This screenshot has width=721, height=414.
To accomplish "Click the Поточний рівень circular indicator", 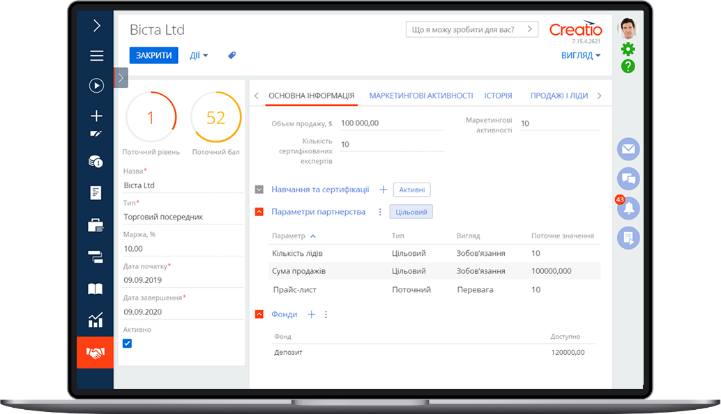I will pyautogui.click(x=151, y=117).
